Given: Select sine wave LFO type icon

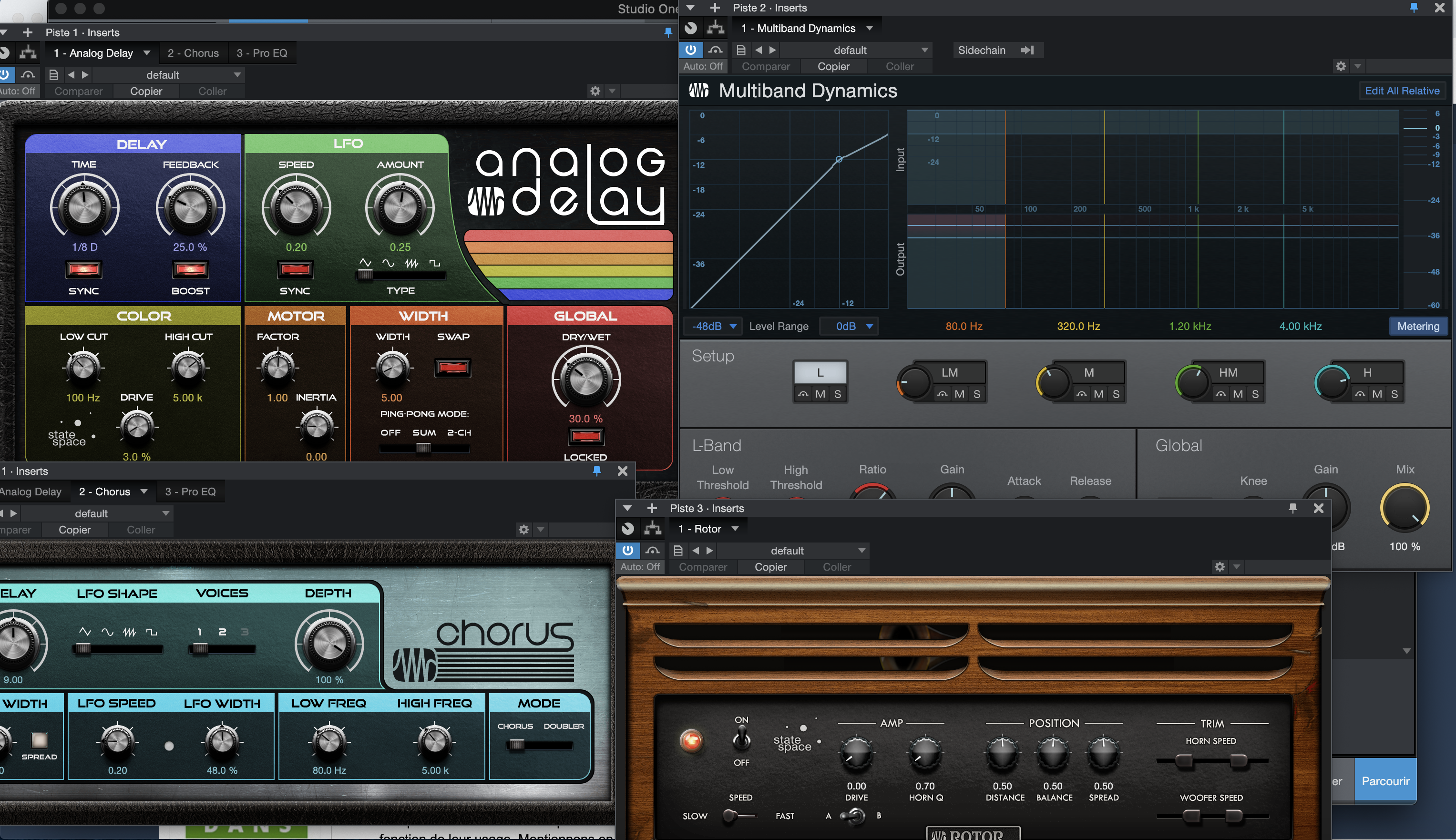Looking at the screenshot, I should click(388, 263).
